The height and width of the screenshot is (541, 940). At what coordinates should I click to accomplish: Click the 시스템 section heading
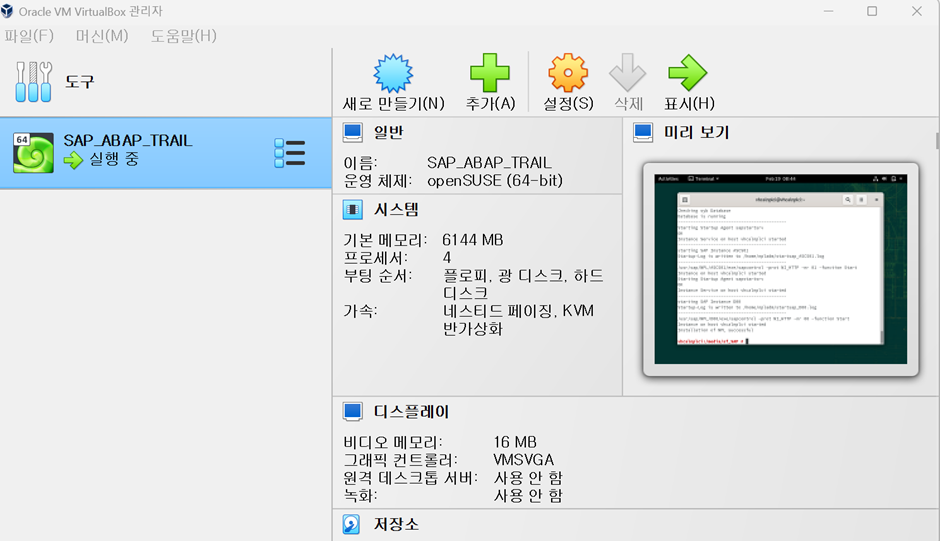click(396, 210)
